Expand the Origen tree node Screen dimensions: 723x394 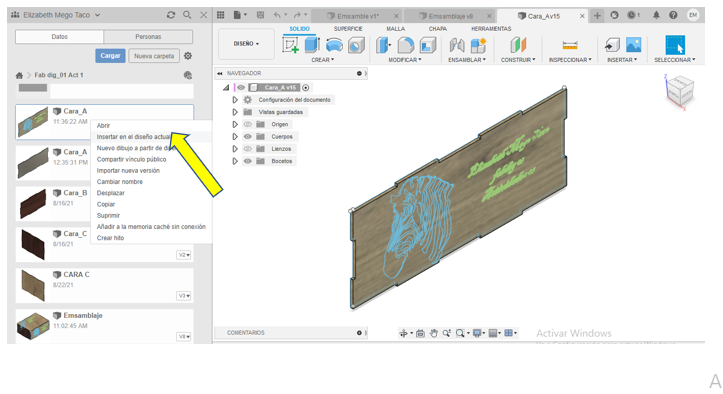tap(235, 124)
